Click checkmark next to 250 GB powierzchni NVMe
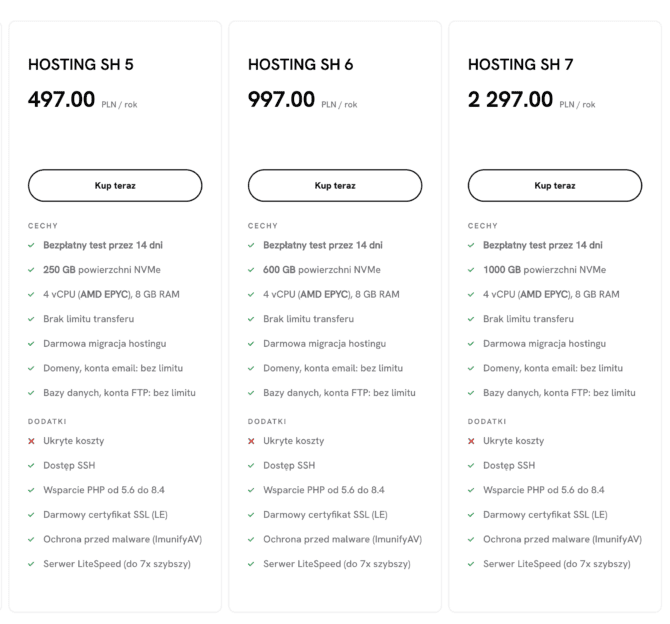The image size is (670, 624). (x=32, y=270)
